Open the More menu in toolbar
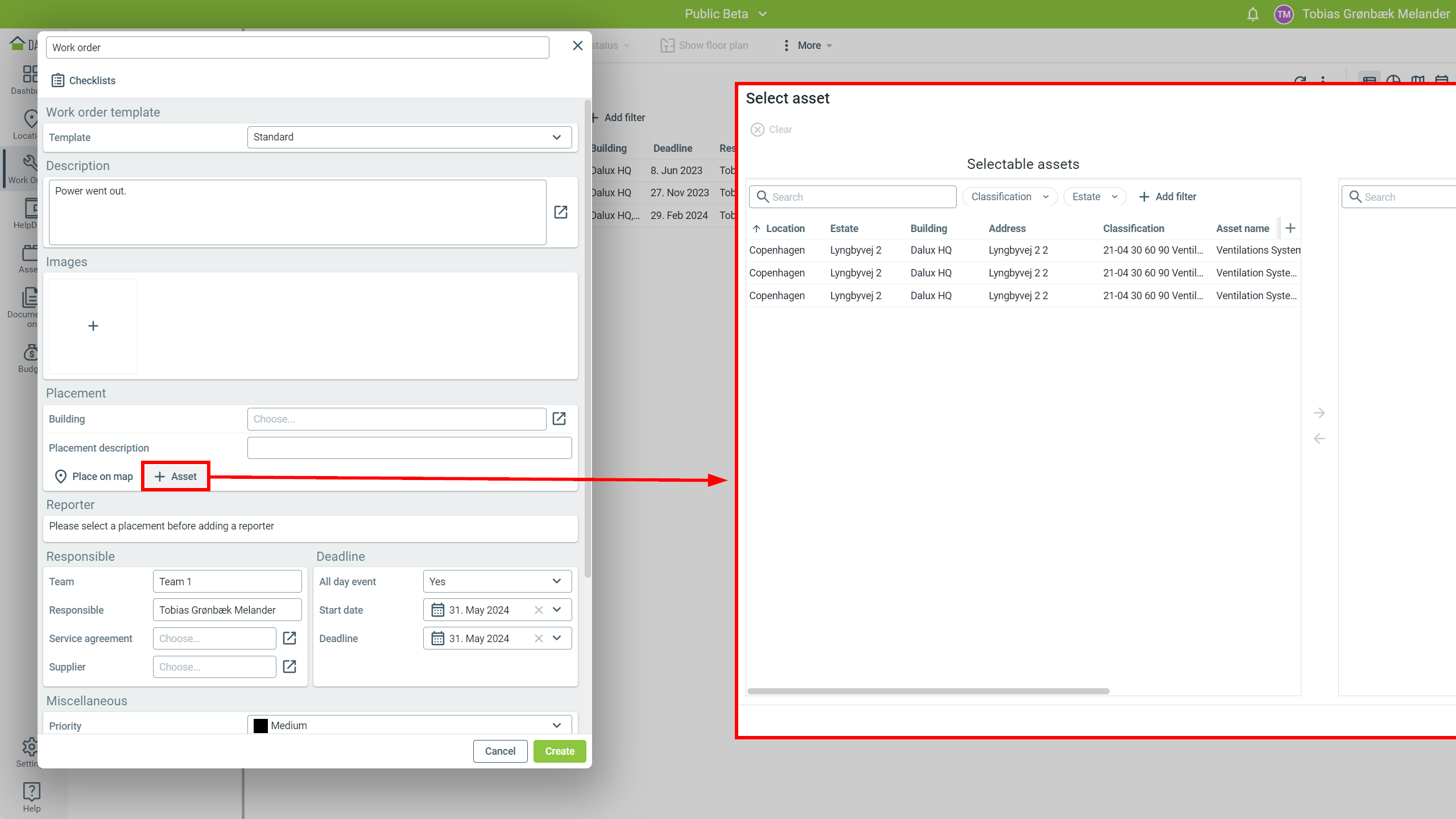This screenshot has width=1456, height=819. (808, 45)
